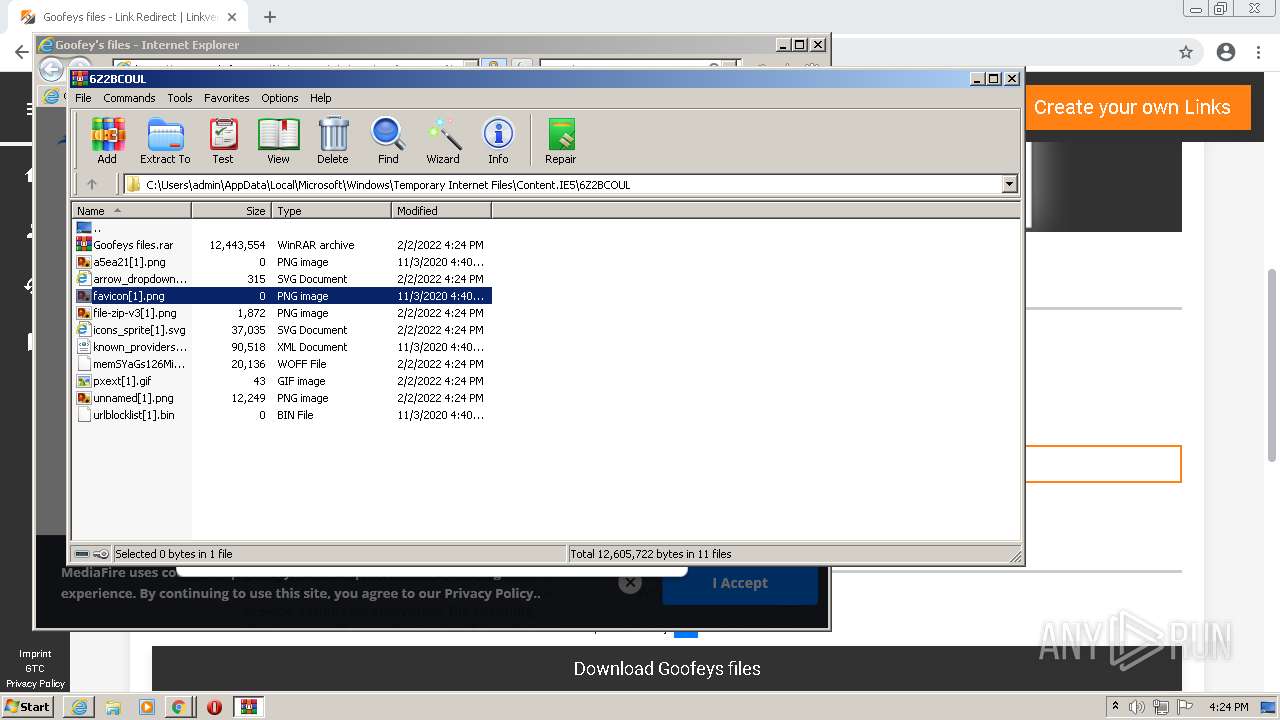Click the WinRAR title bar app icon
The height and width of the screenshot is (720, 1280).
pos(80,78)
